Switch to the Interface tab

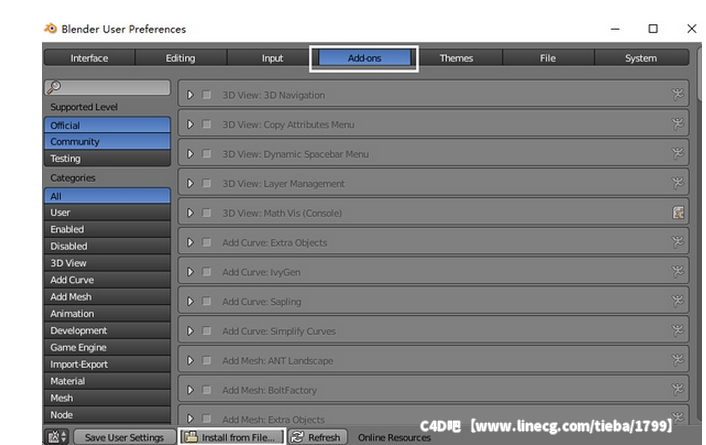click(x=89, y=58)
